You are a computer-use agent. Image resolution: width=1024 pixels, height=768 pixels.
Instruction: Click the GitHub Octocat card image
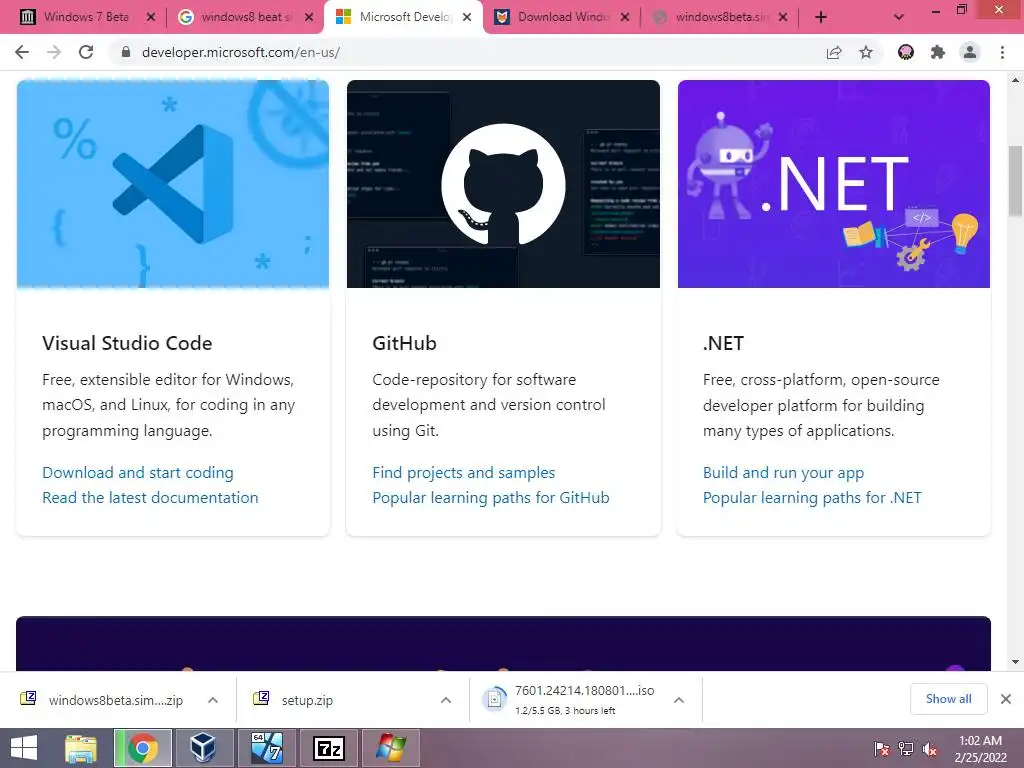coord(503,184)
